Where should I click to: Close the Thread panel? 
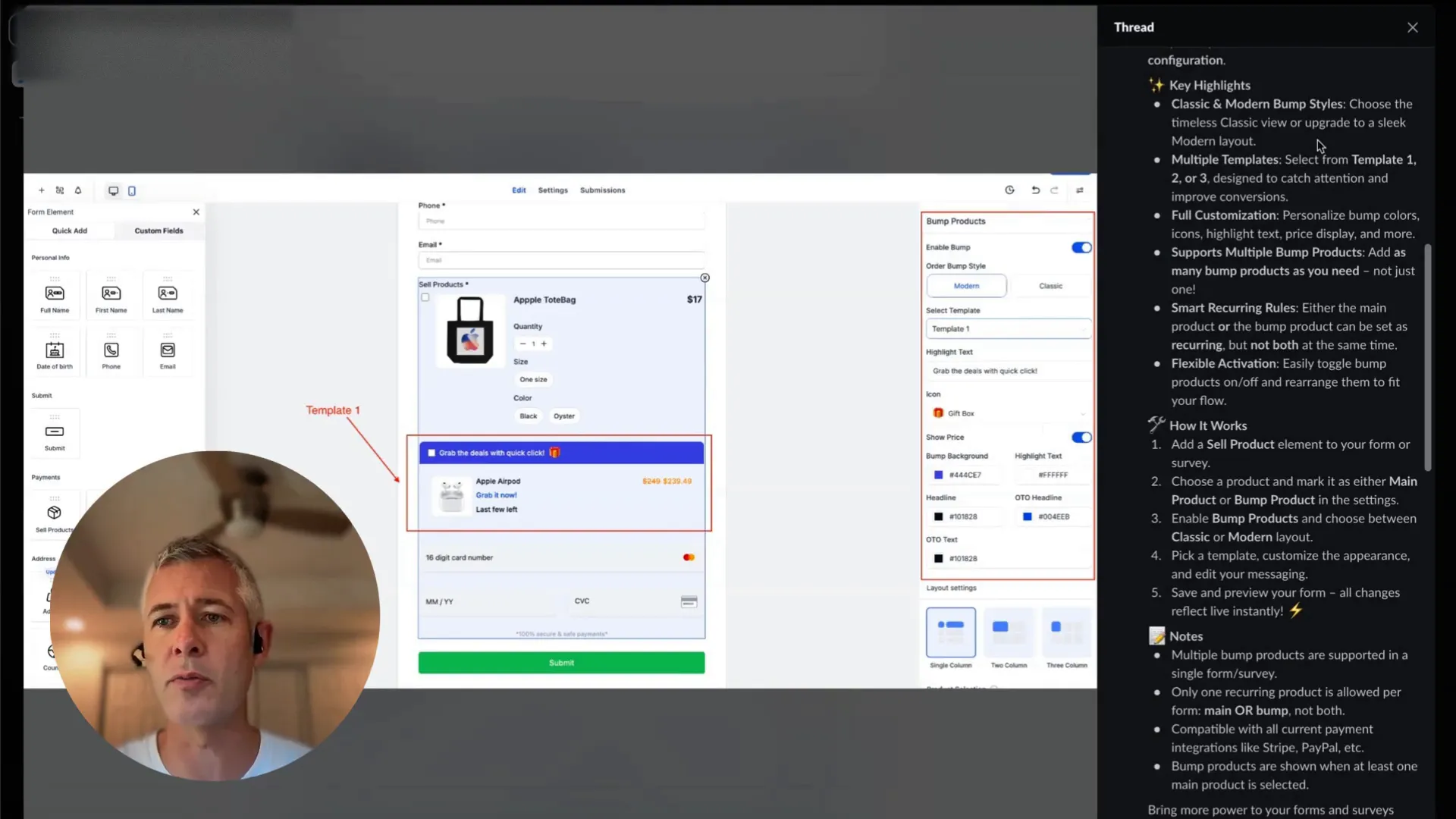(1412, 27)
